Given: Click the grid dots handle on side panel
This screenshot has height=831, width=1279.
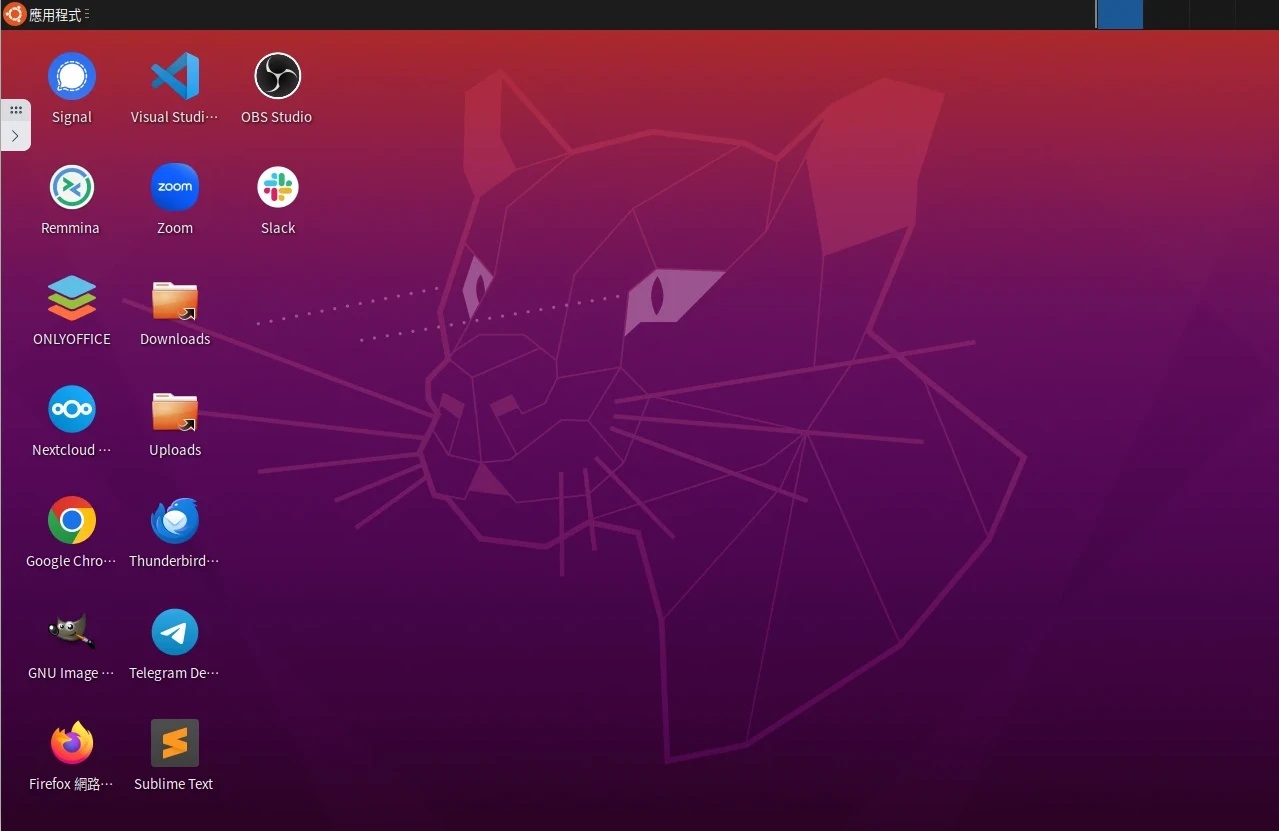Looking at the screenshot, I should [x=15, y=111].
